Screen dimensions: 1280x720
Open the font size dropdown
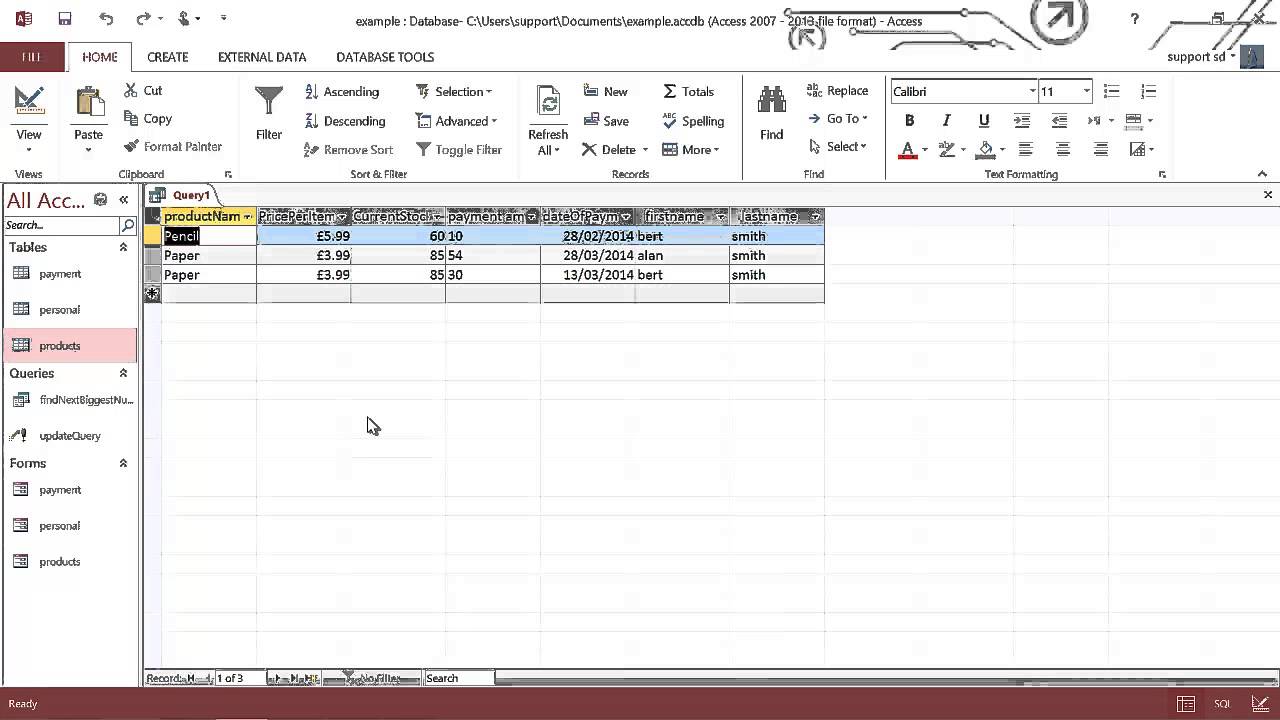pos(1086,91)
